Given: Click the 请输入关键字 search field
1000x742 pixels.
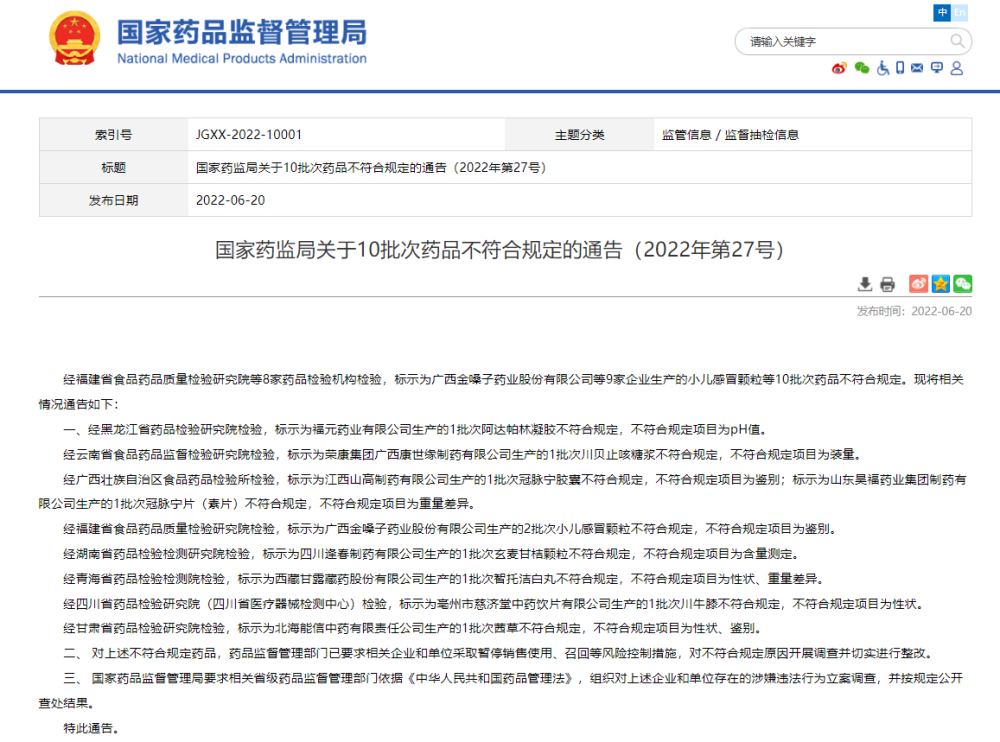Looking at the screenshot, I should (x=840, y=41).
